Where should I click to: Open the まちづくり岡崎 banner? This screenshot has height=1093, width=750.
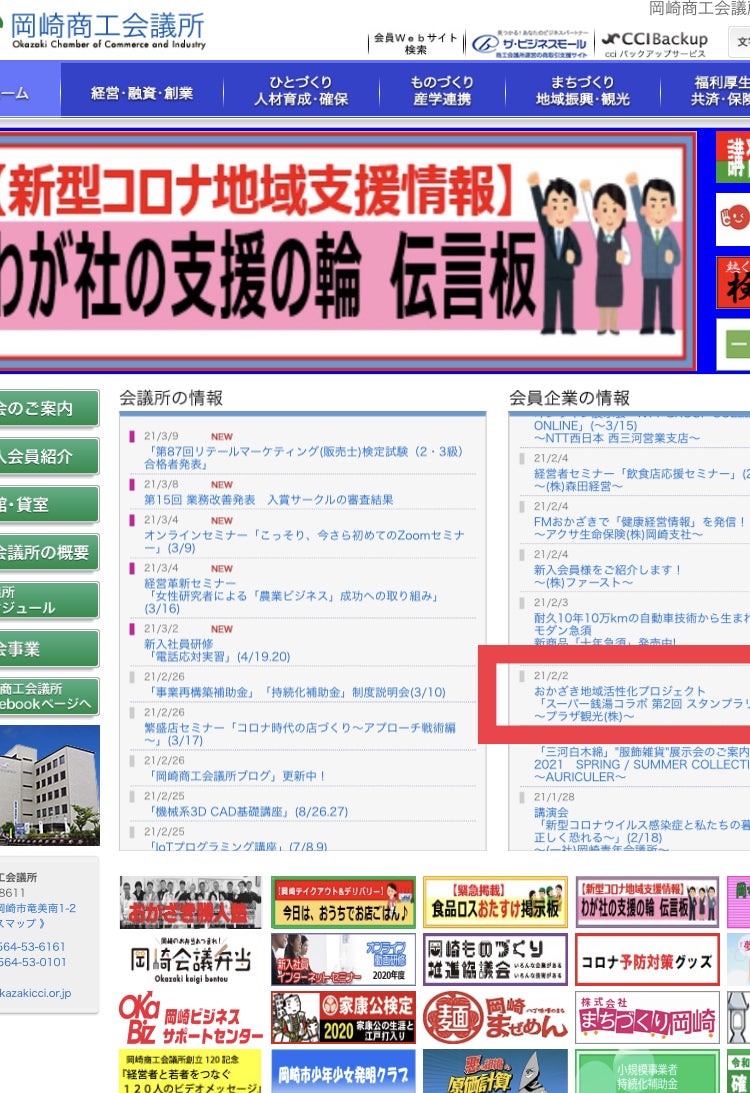click(x=647, y=1016)
